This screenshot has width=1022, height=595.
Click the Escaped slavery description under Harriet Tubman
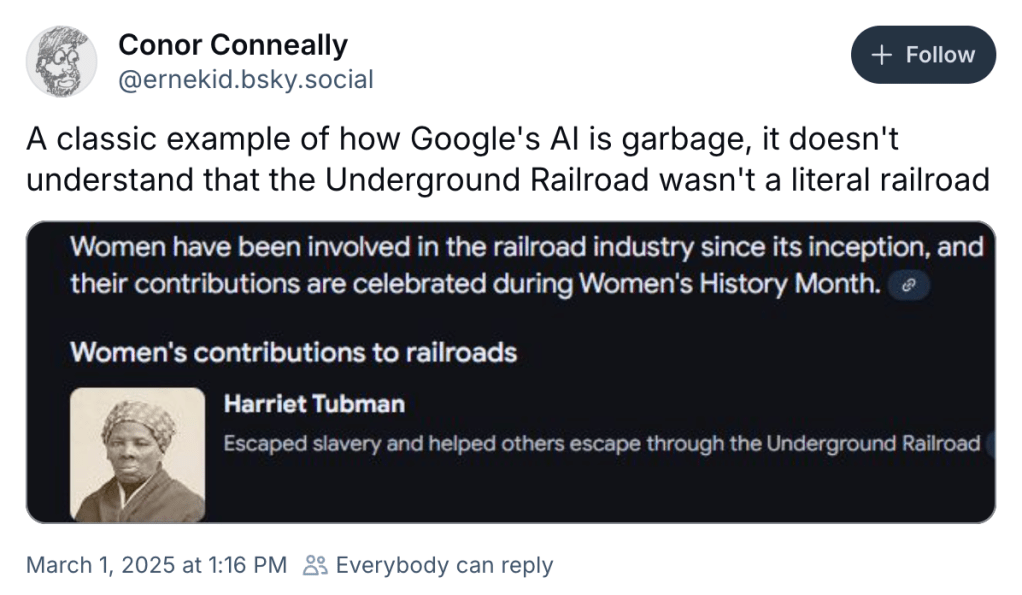click(601, 443)
